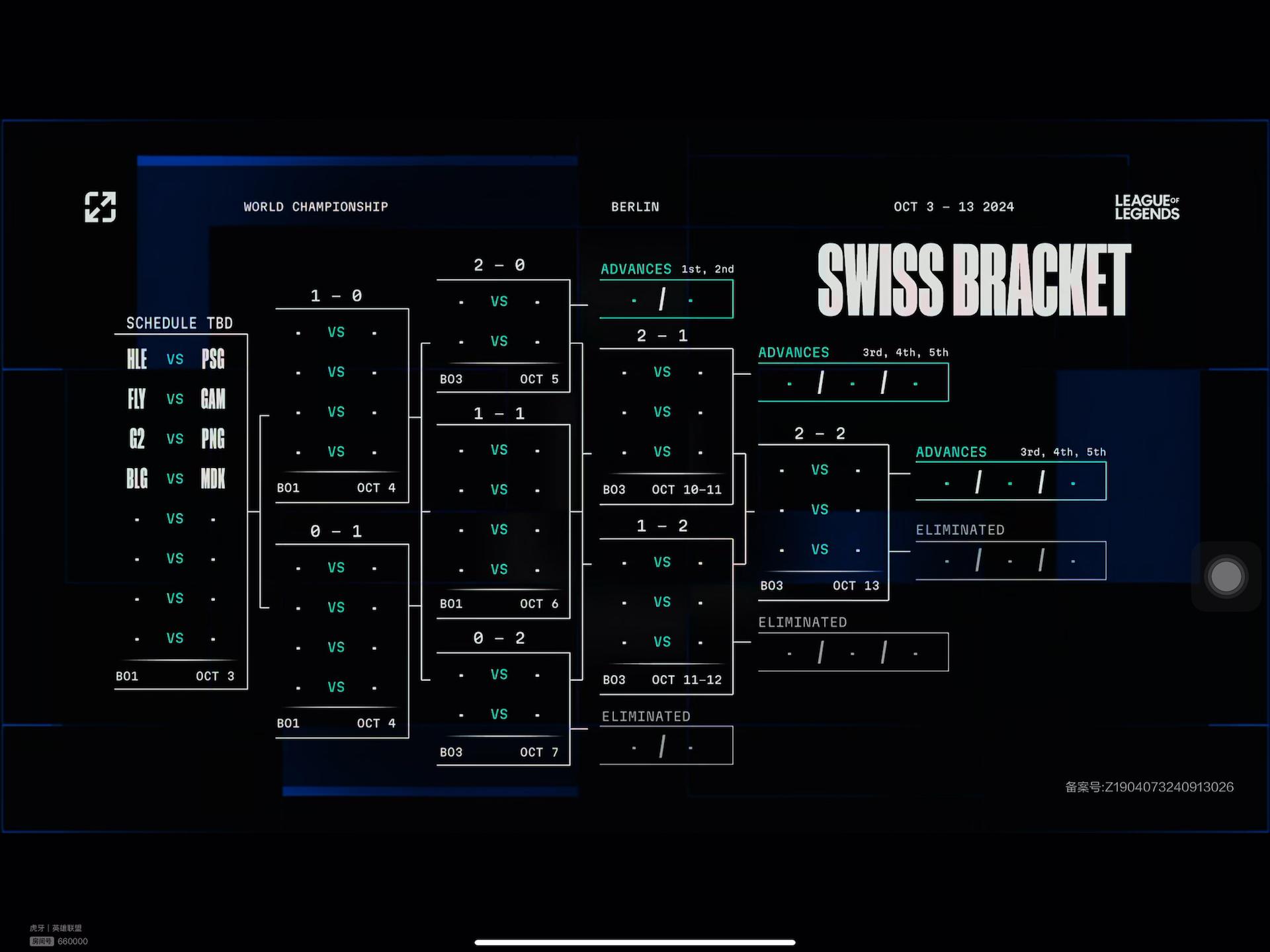Tap the 2 – 0 bracket heading

coord(499,265)
